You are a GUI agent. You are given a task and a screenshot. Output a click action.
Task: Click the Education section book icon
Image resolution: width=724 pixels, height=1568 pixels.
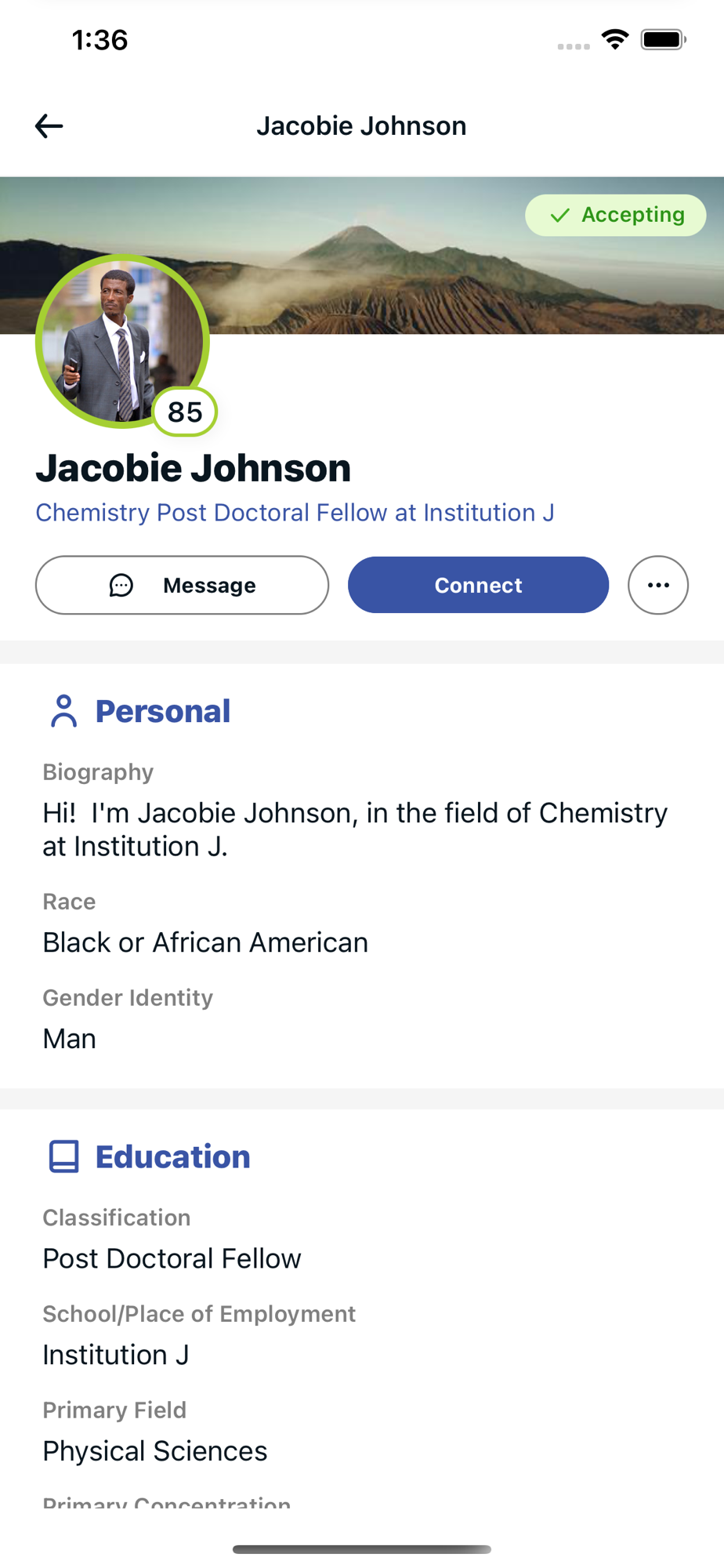(63, 1156)
